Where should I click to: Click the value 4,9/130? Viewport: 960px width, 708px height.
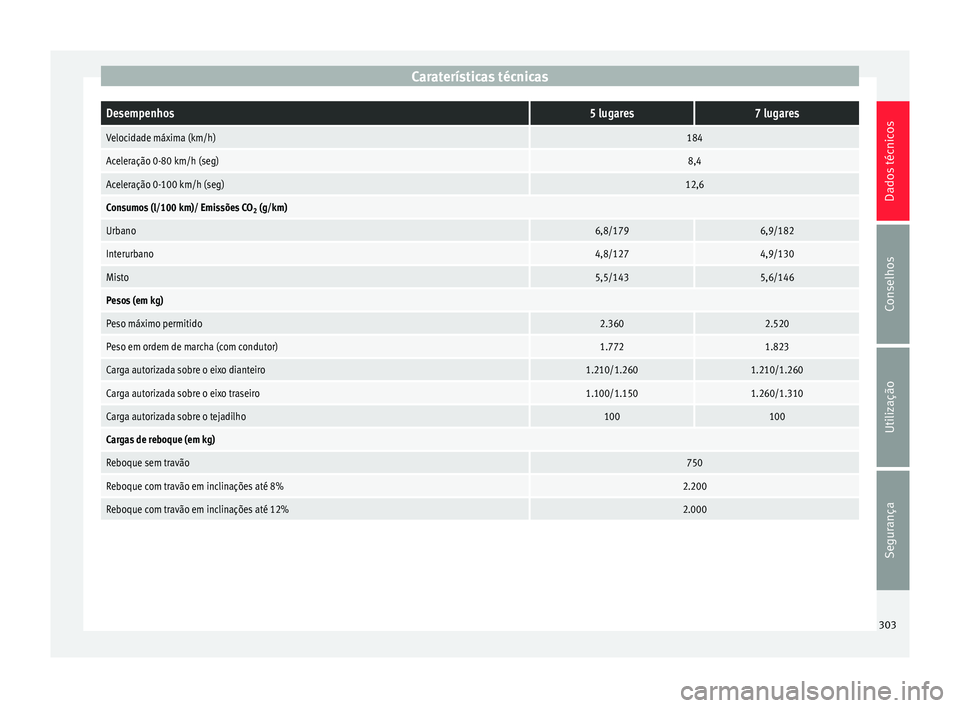point(777,254)
